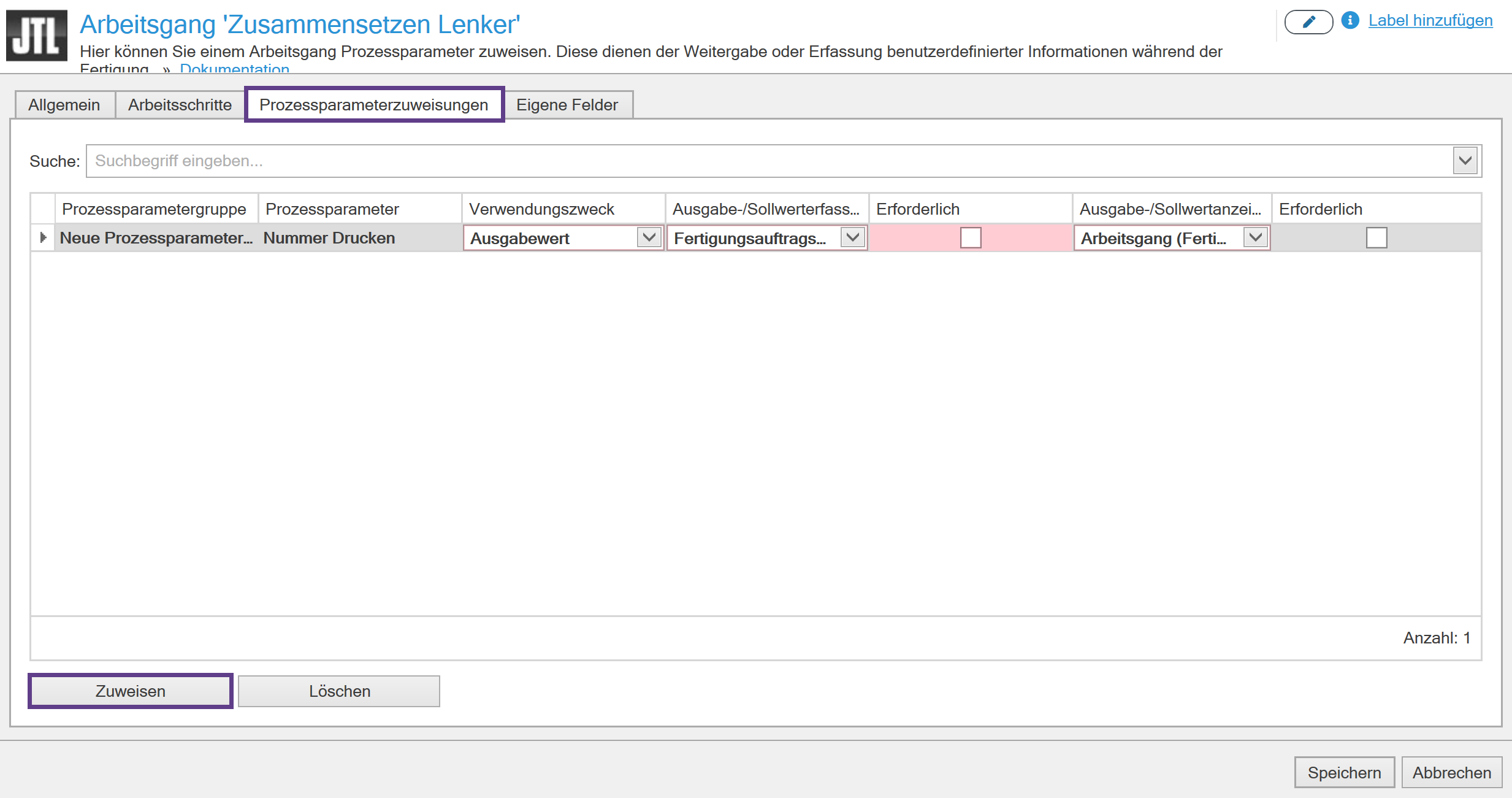Expand the search field dropdown arrow
This screenshot has height=798, width=1512.
click(x=1465, y=161)
